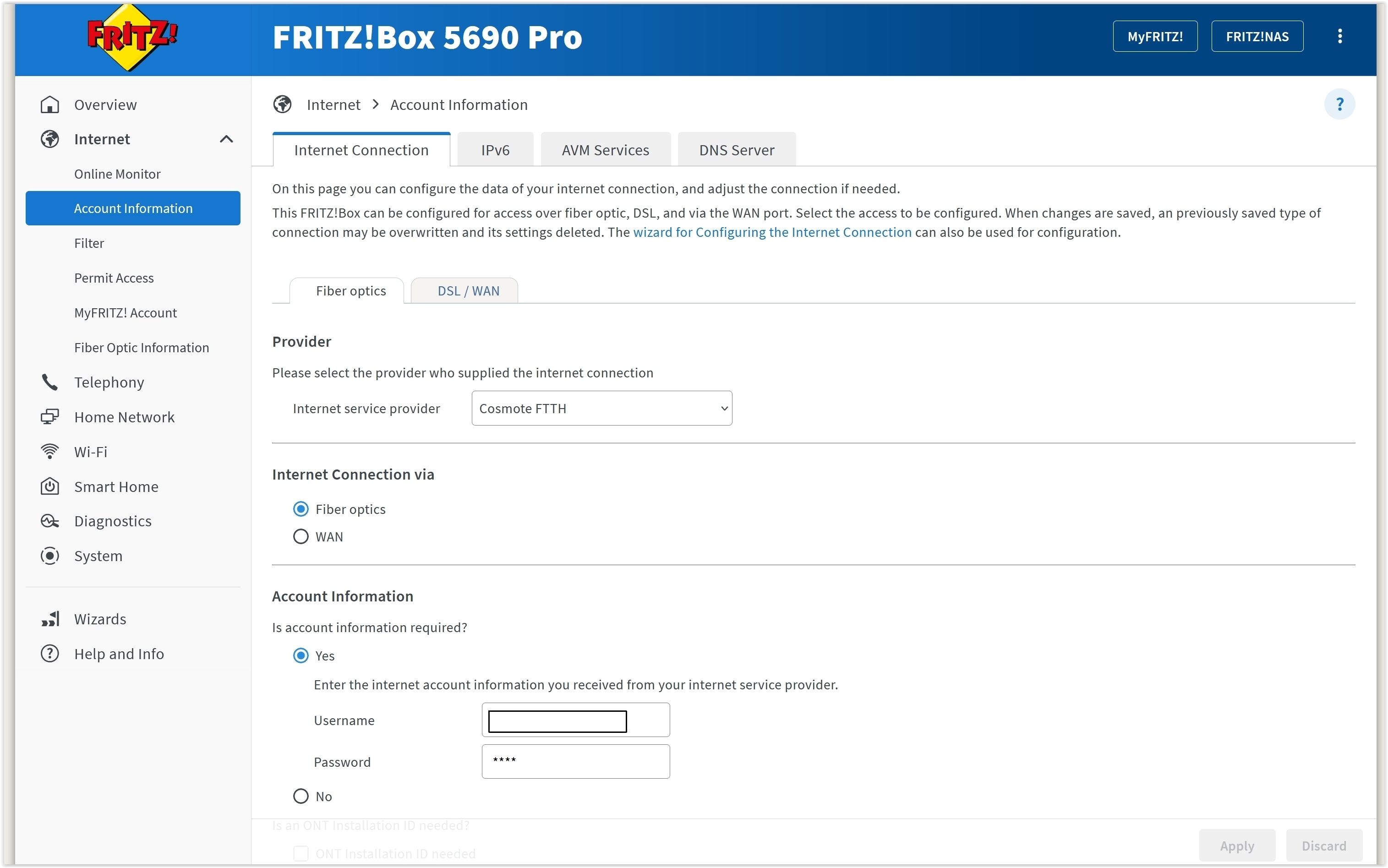Click the Wi-Fi signal icon
This screenshot has height=868, width=1388.
(50, 452)
